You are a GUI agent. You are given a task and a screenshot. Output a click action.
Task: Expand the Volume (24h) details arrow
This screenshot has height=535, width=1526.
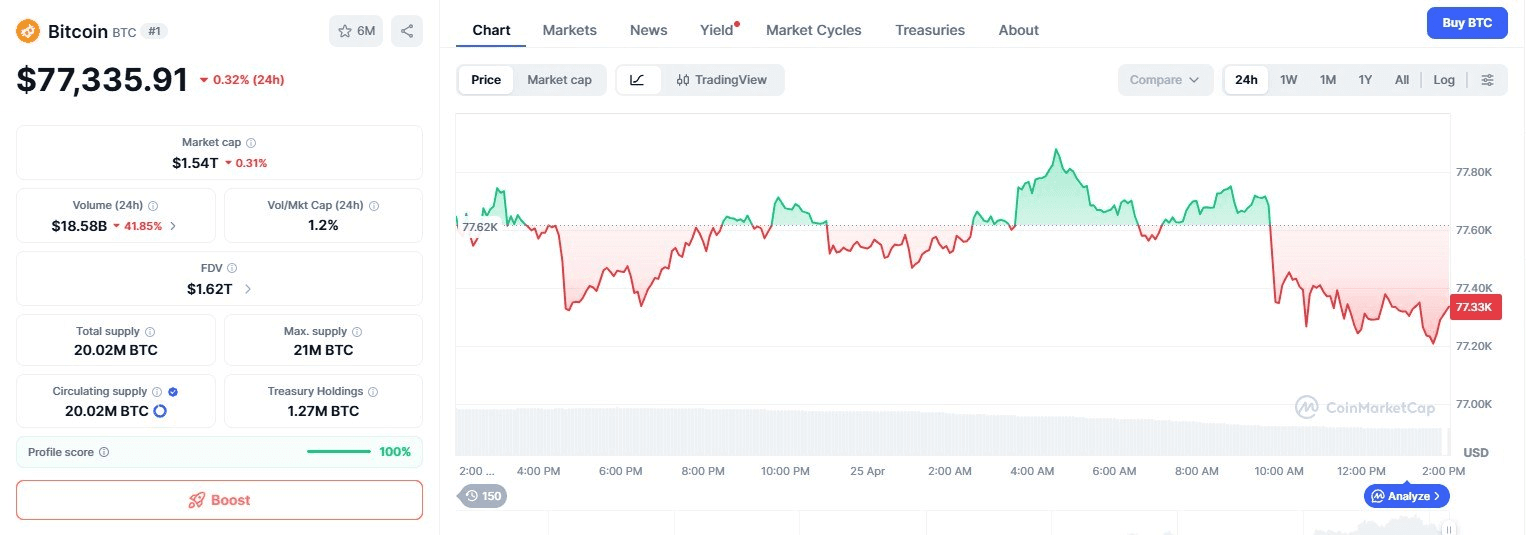point(173,226)
